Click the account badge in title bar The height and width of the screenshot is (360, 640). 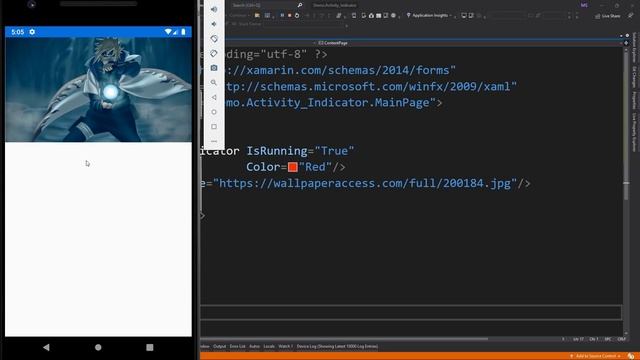point(584,5)
